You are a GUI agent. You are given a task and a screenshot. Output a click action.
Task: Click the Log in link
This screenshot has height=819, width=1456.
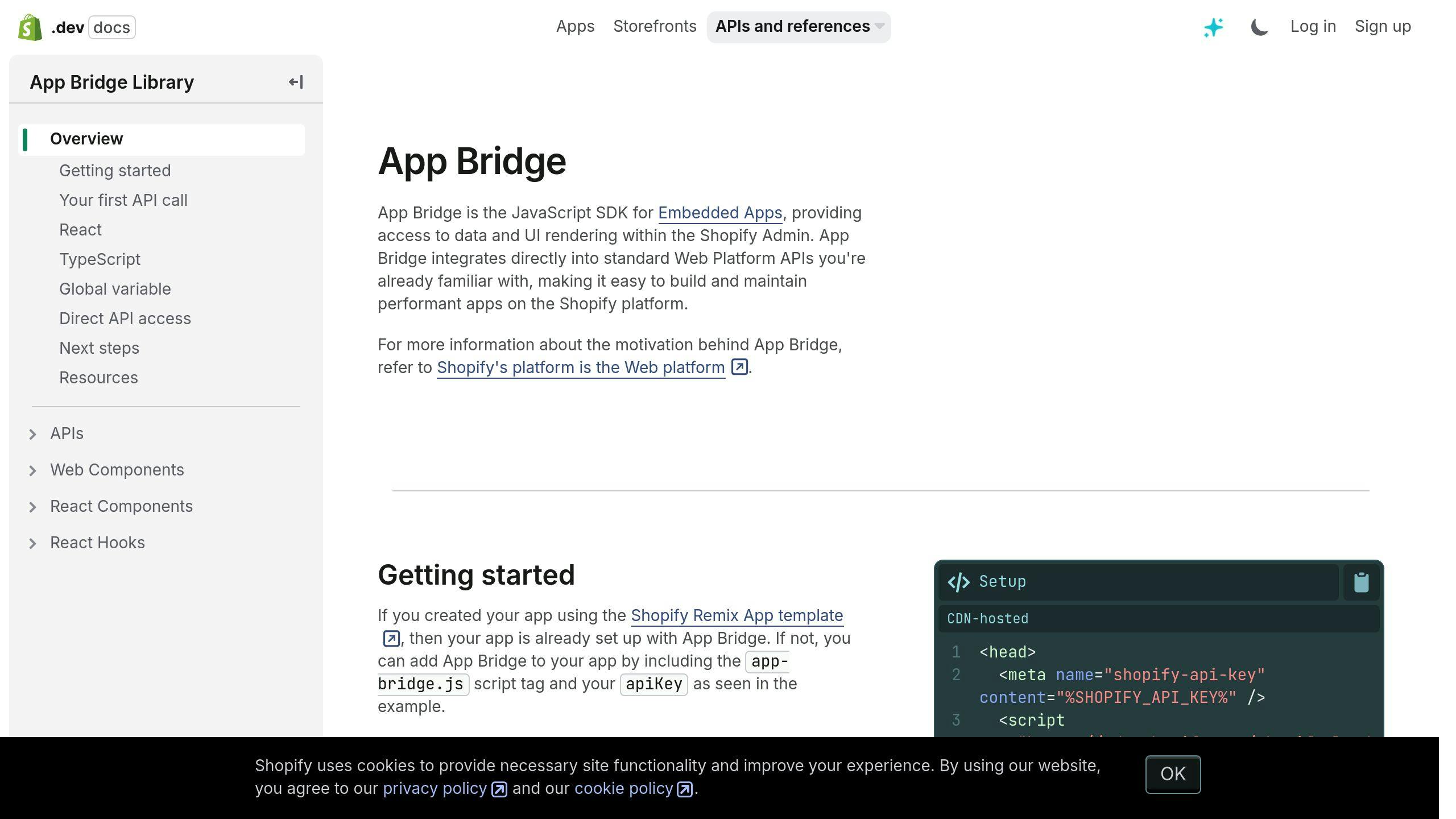click(x=1313, y=27)
